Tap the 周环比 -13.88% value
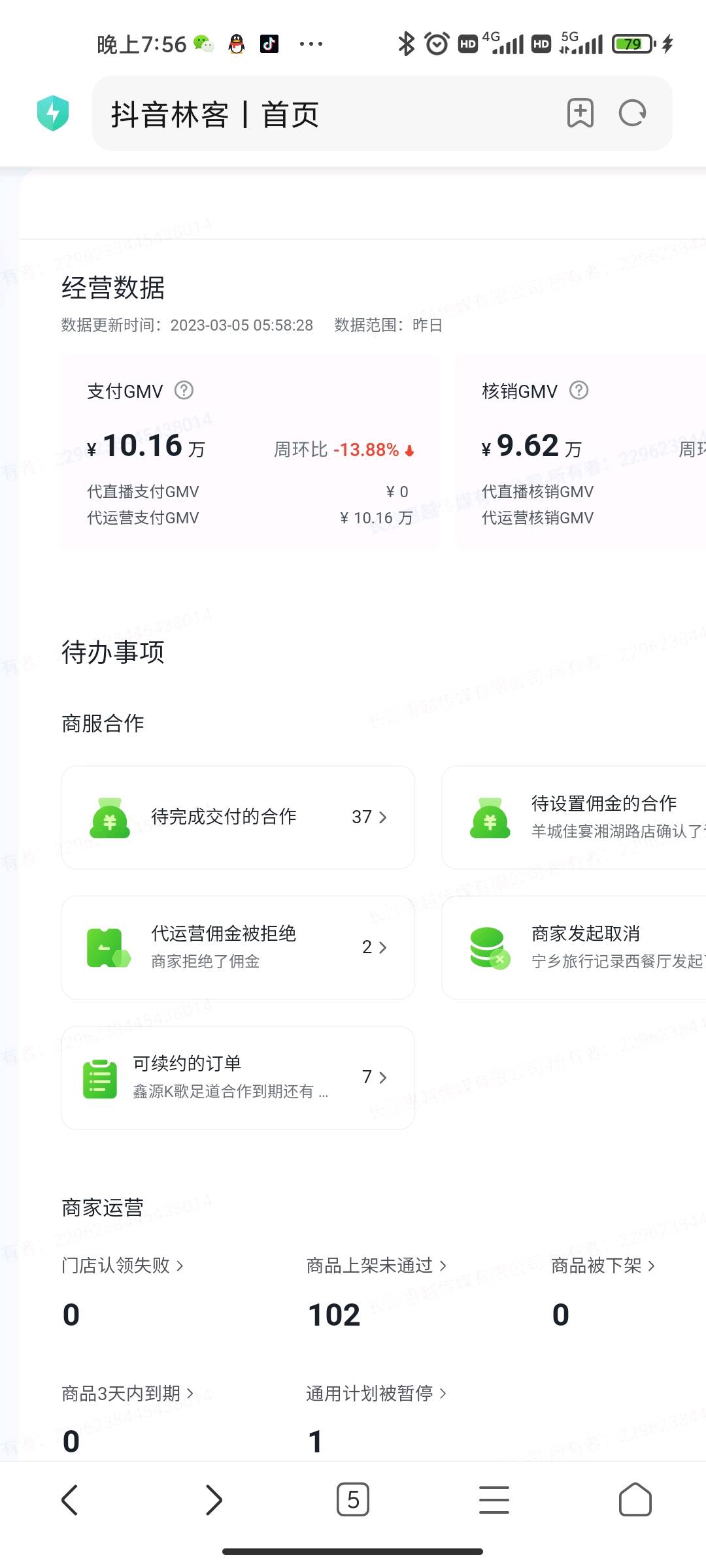 point(344,450)
